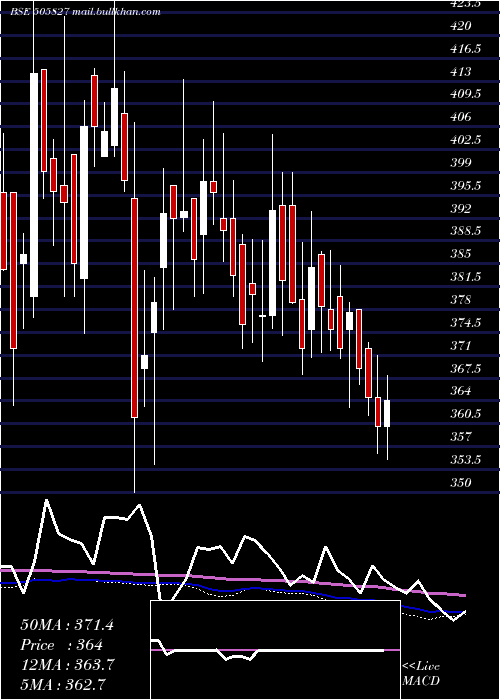Click the 374.5 price axis label
The width and height of the screenshot is (500, 700).
tap(466, 322)
